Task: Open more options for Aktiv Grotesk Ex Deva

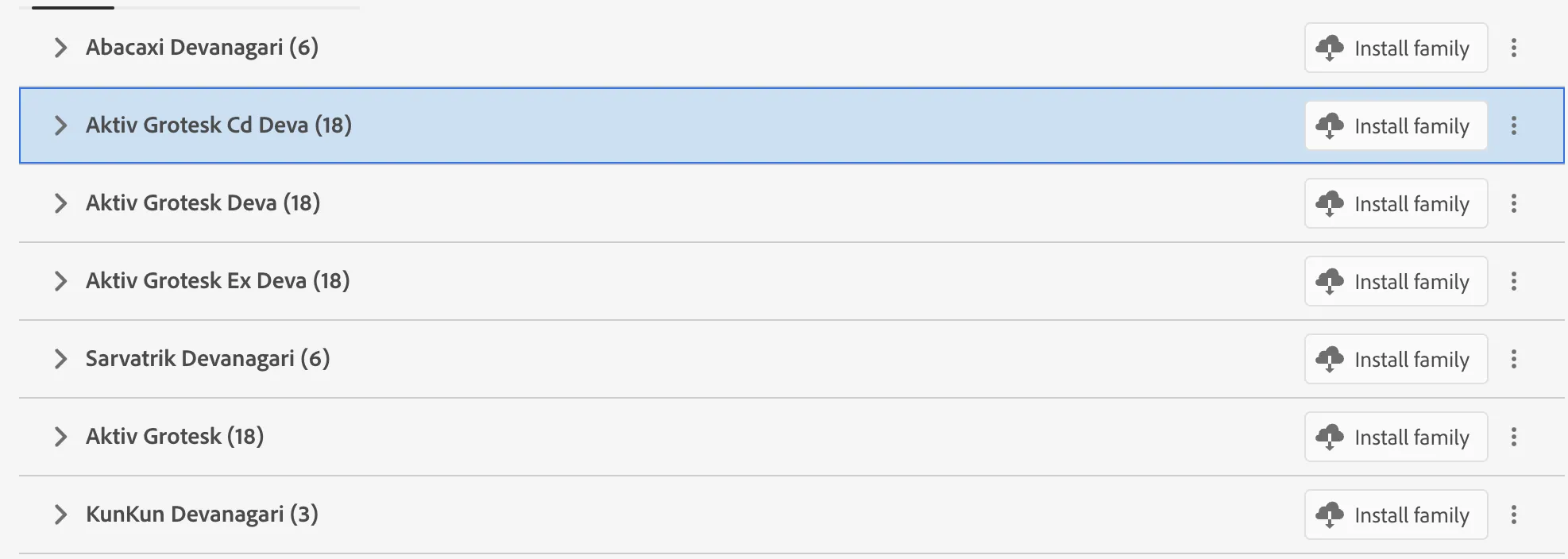Action: (1514, 281)
